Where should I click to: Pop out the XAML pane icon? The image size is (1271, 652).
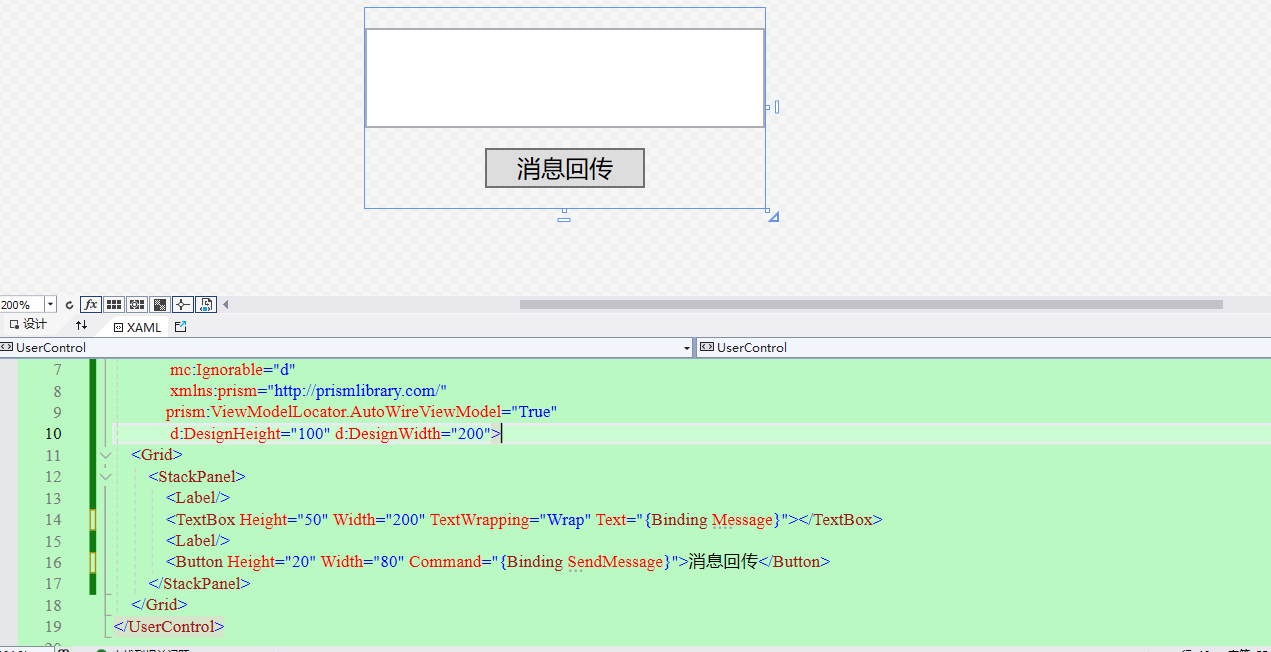click(x=180, y=327)
